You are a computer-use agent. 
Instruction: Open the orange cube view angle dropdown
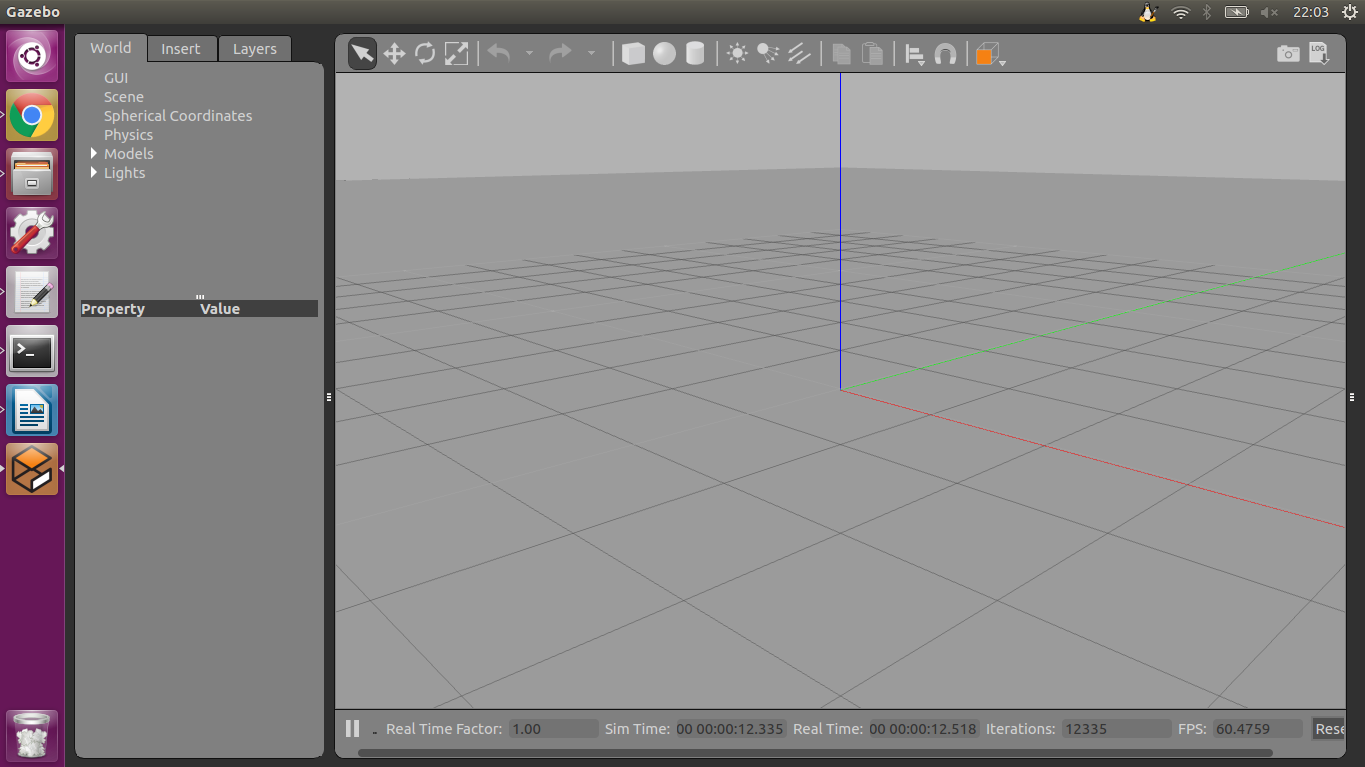tap(989, 54)
